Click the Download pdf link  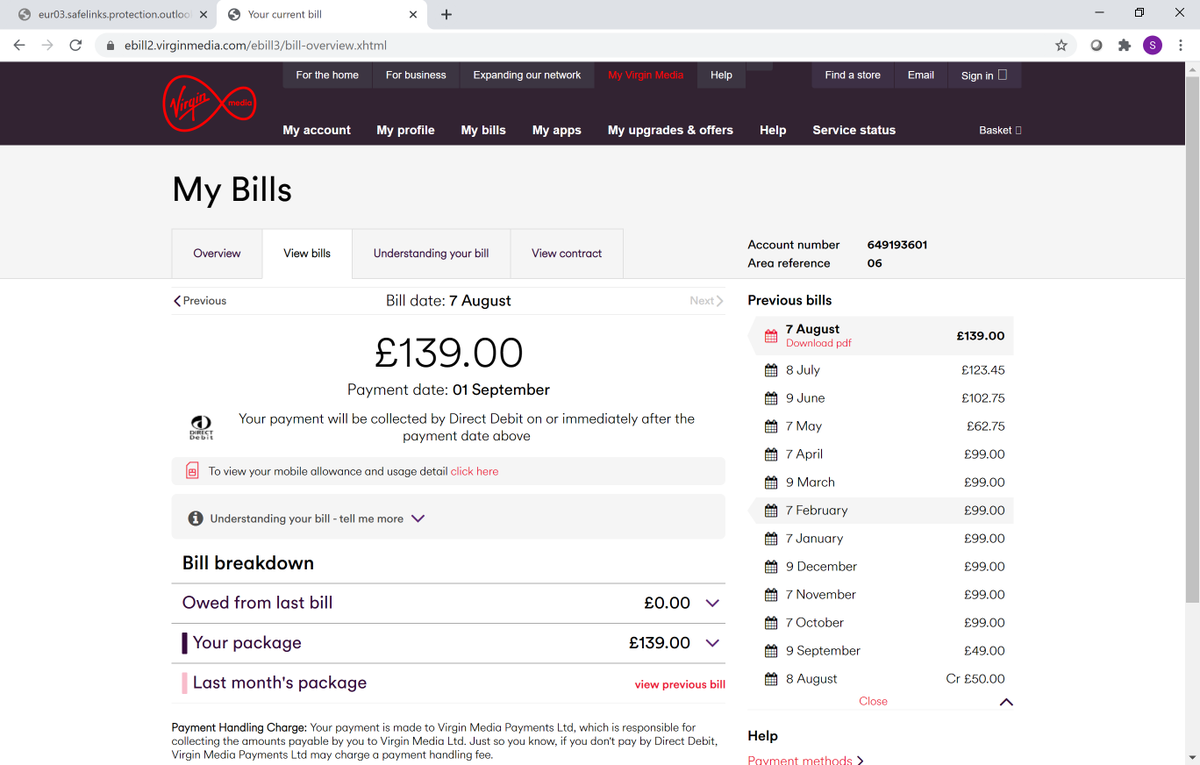point(819,343)
